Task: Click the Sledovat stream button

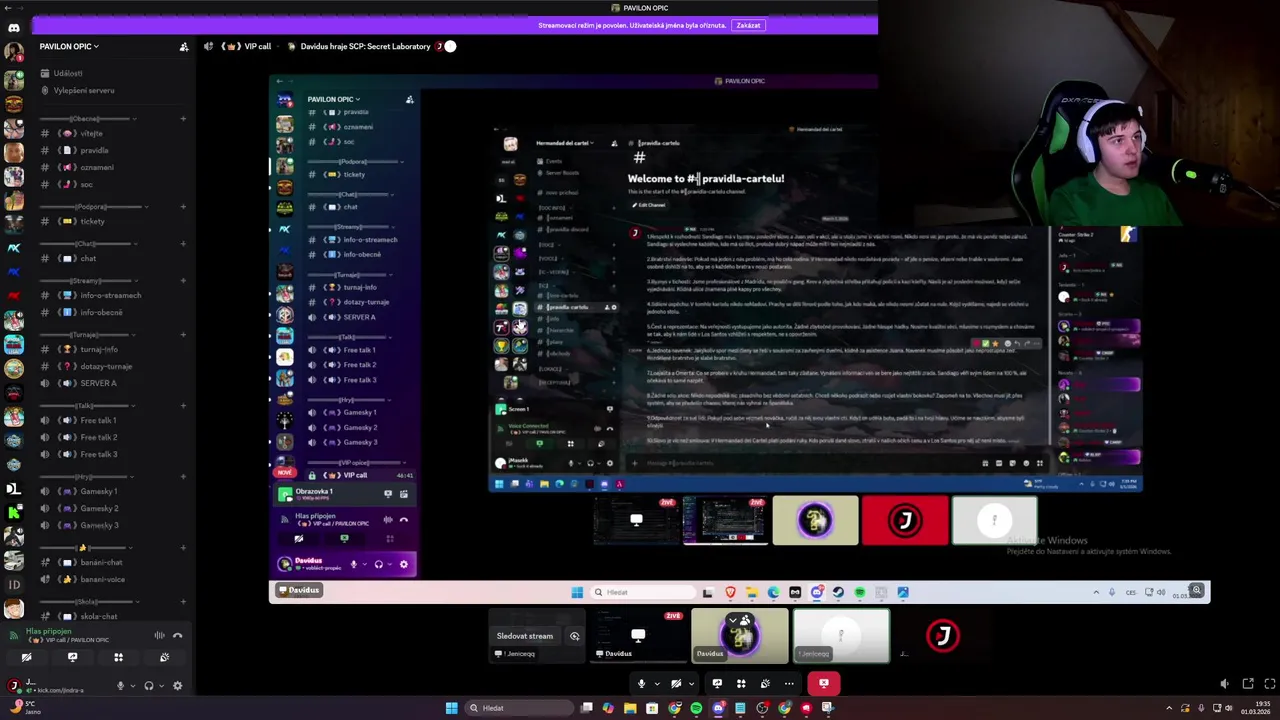Action: point(525,636)
